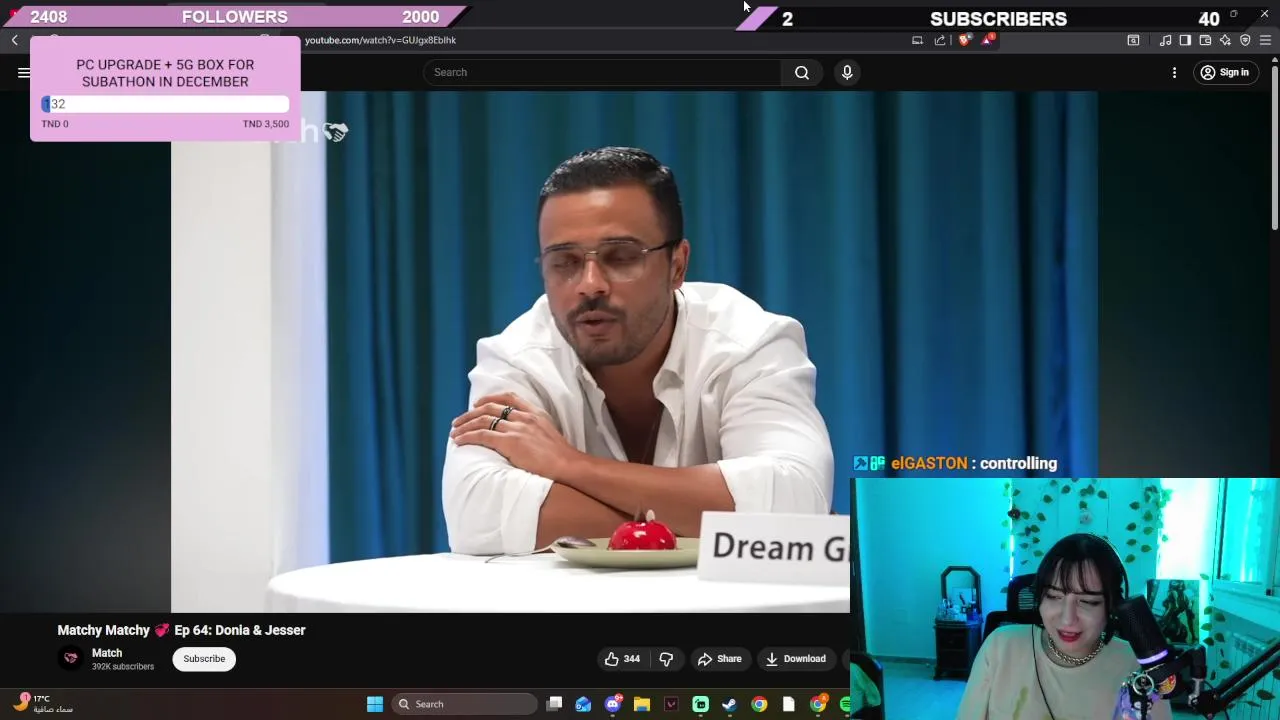Open the weather widget showing 17°C

click(x=44, y=704)
